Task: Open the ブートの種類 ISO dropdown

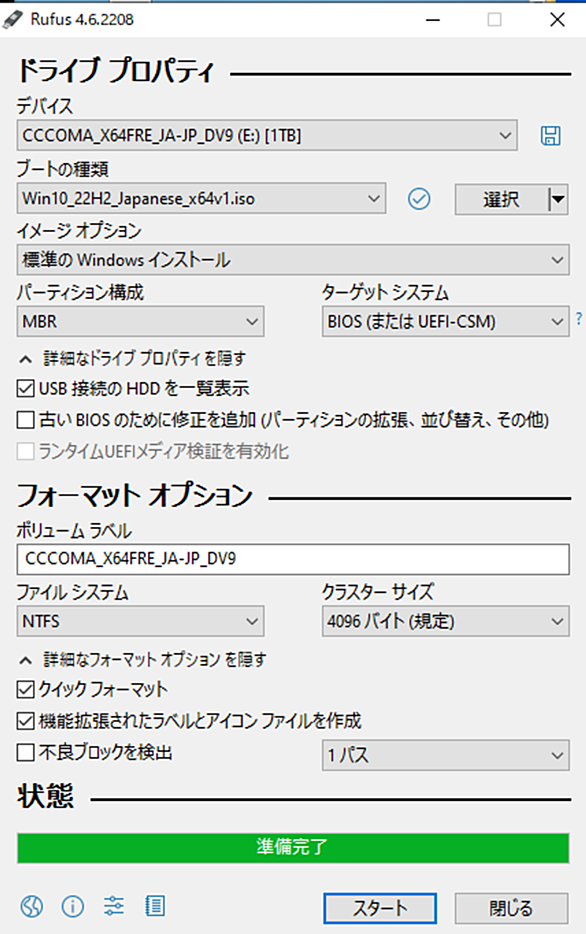Action: [201, 198]
